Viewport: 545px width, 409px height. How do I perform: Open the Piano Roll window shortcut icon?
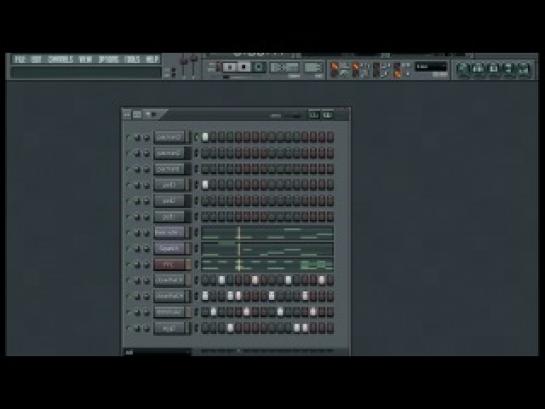tap(494, 68)
